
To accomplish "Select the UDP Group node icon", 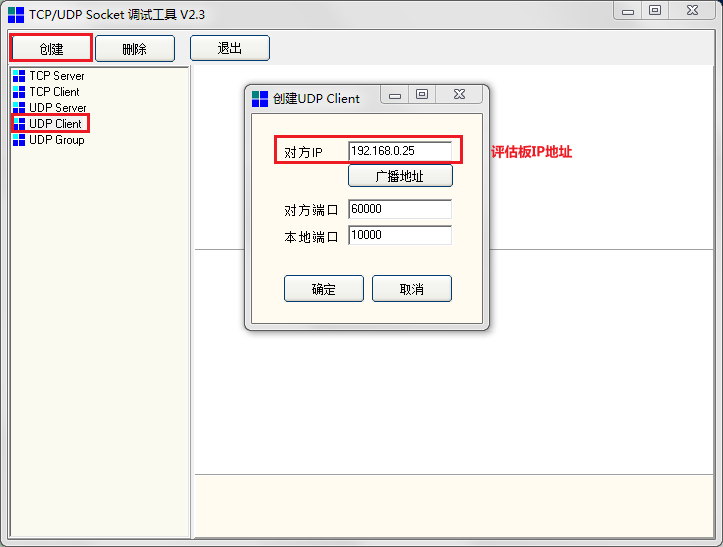I will pyautogui.click(x=19, y=140).
